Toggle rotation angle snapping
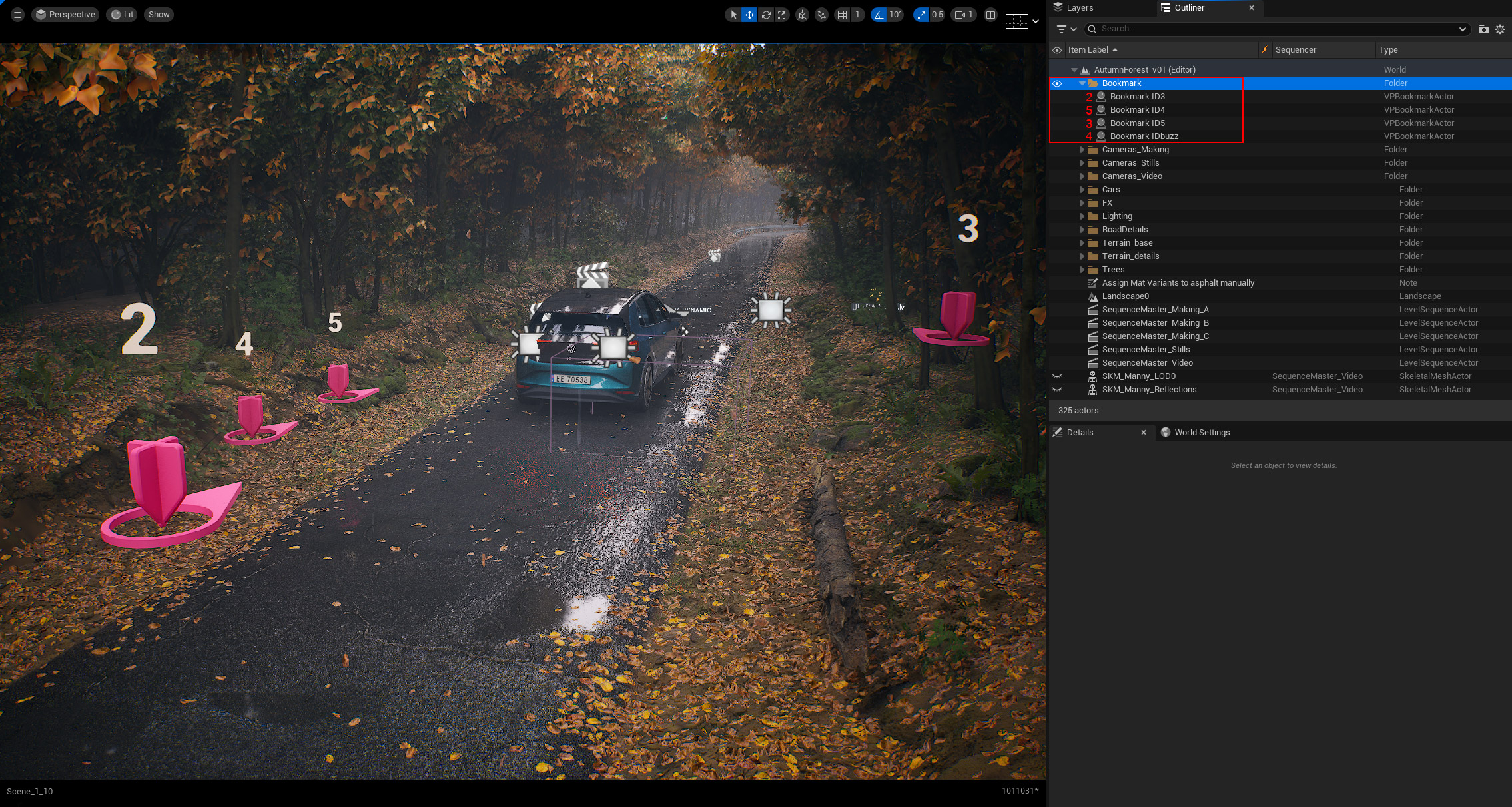The height and width of the screenshot is (807, 1512). pyautogui.click(x=879, y=15)
